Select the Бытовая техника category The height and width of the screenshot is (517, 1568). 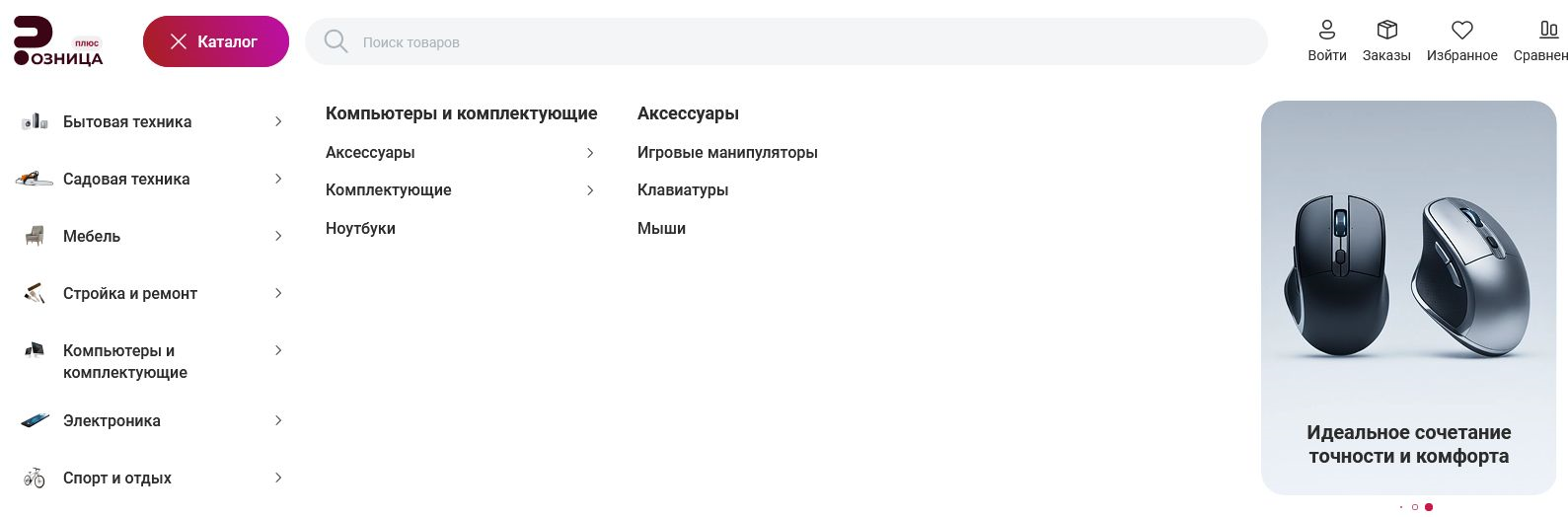127,121
